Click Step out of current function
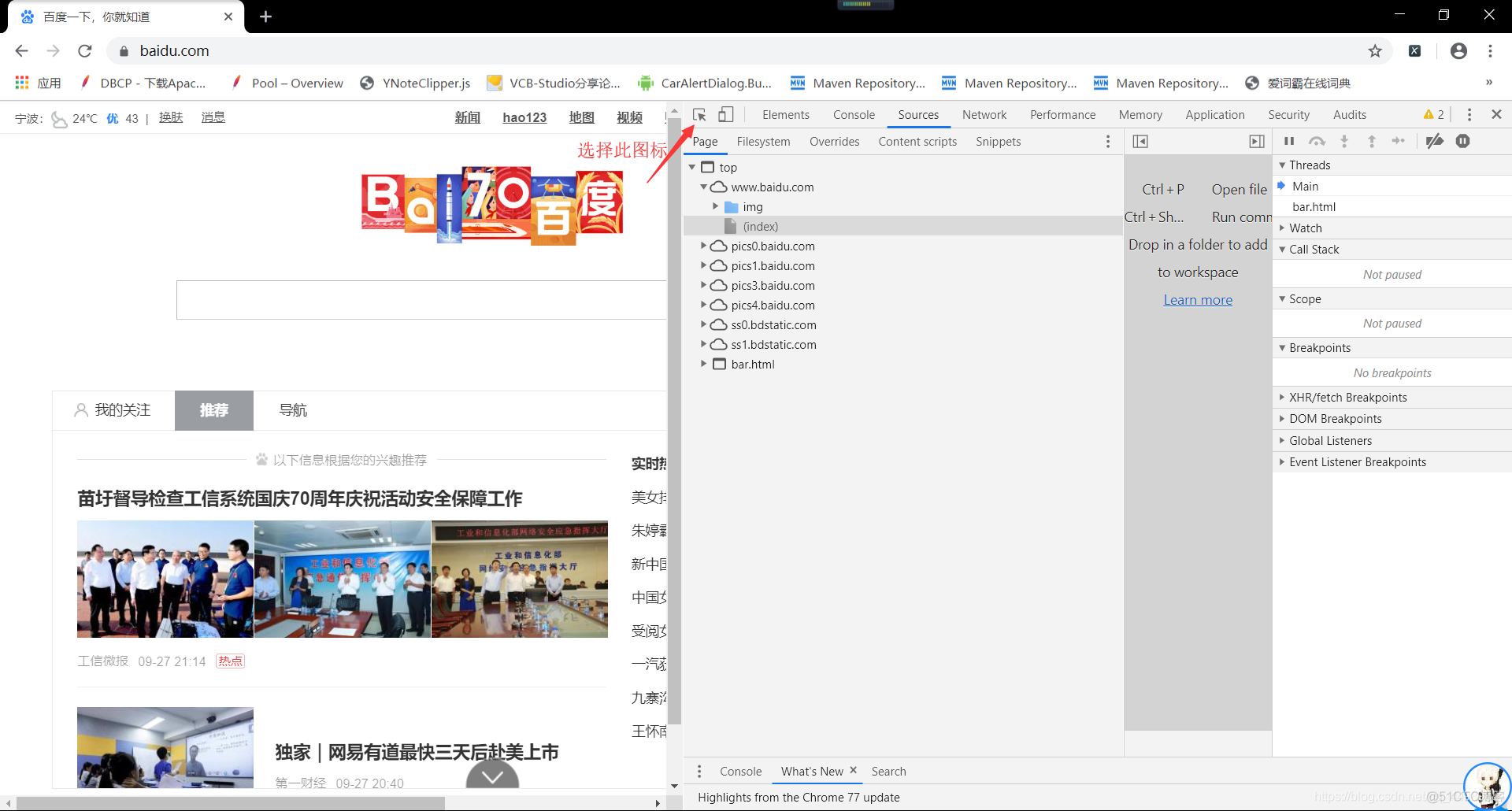 1372,141
